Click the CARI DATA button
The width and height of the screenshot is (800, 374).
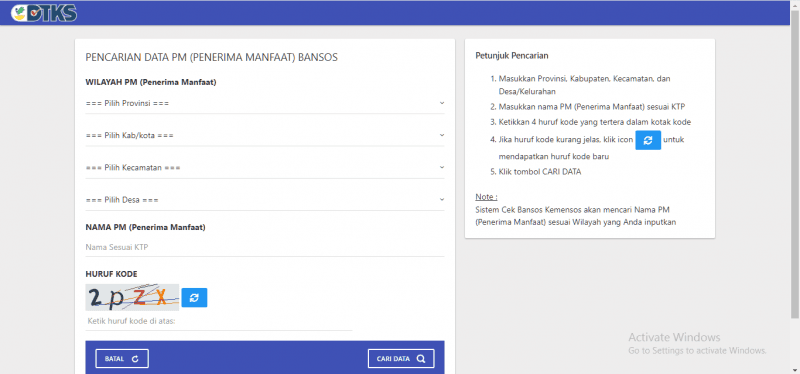click(x=401, y=359)
